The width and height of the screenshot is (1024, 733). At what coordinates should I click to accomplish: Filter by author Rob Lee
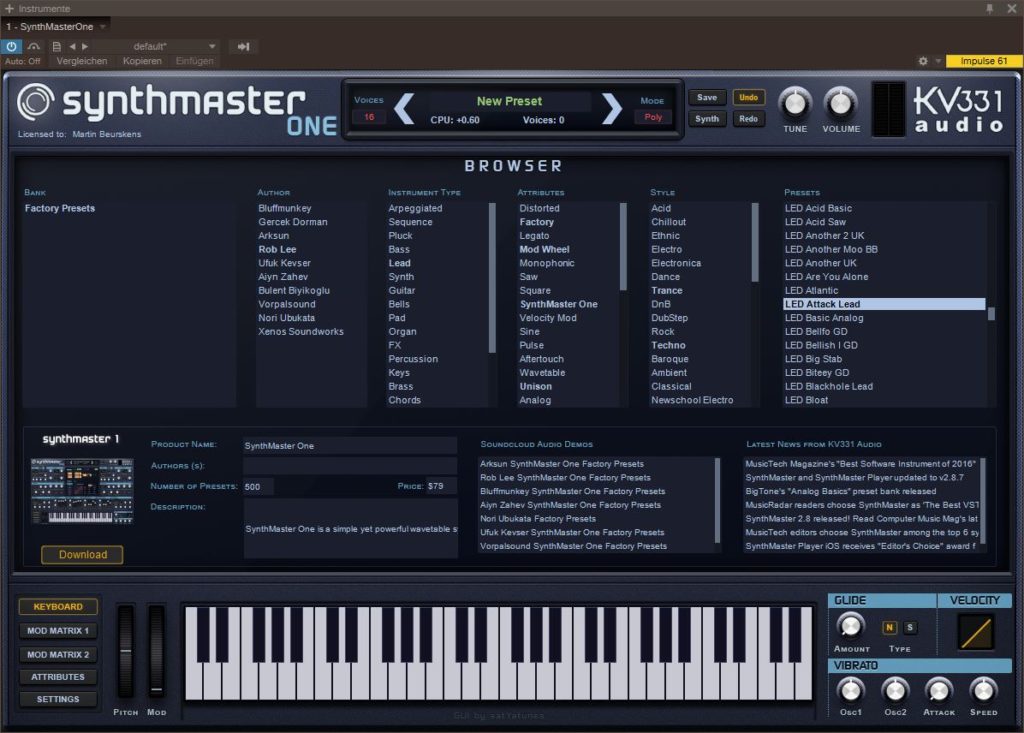278,250
